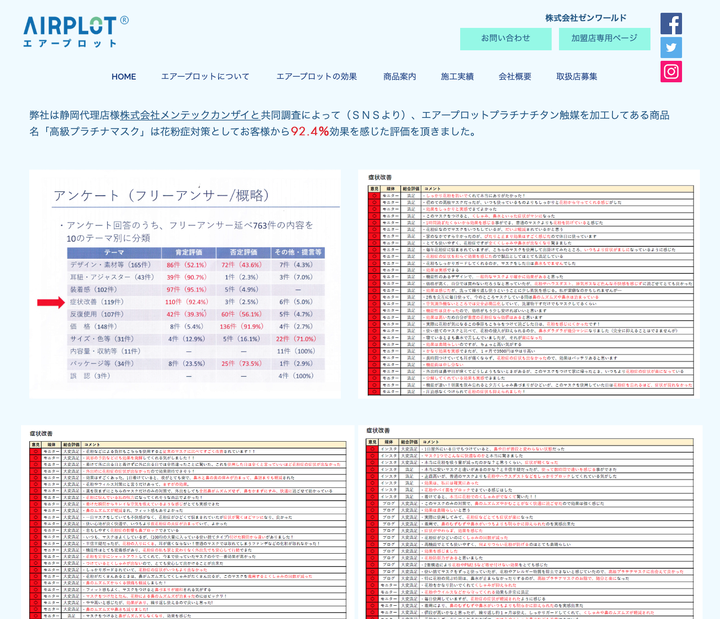Open 施工実績 menu item

[x=457, y=77]
